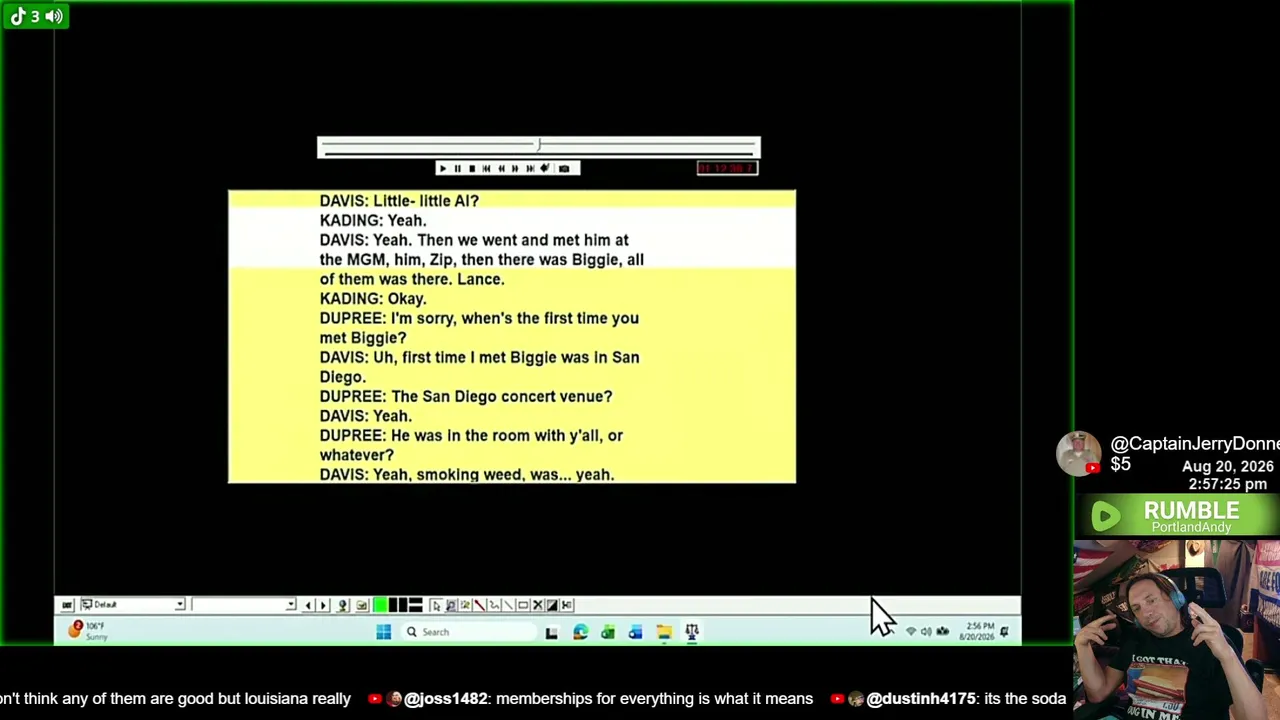Select the side-by-side split layout icon
1280x720 pixels.
(x=398, y=604)
